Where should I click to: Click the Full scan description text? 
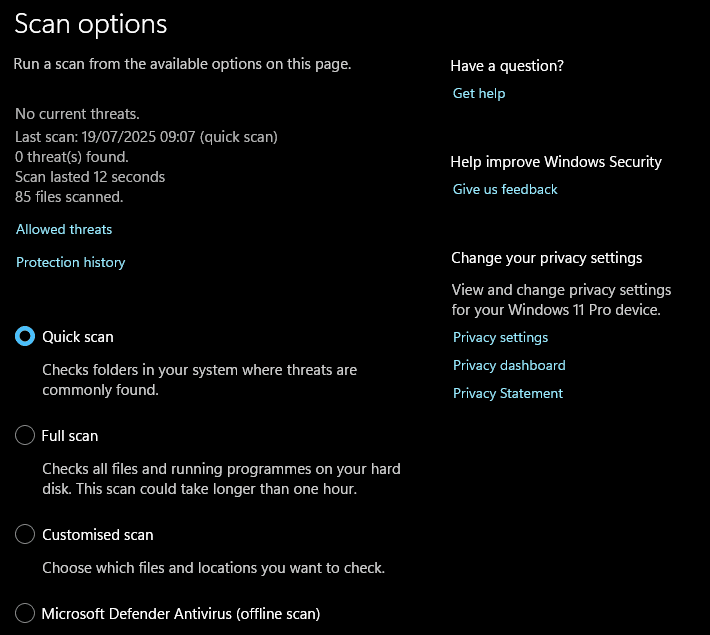coord(221,479)
